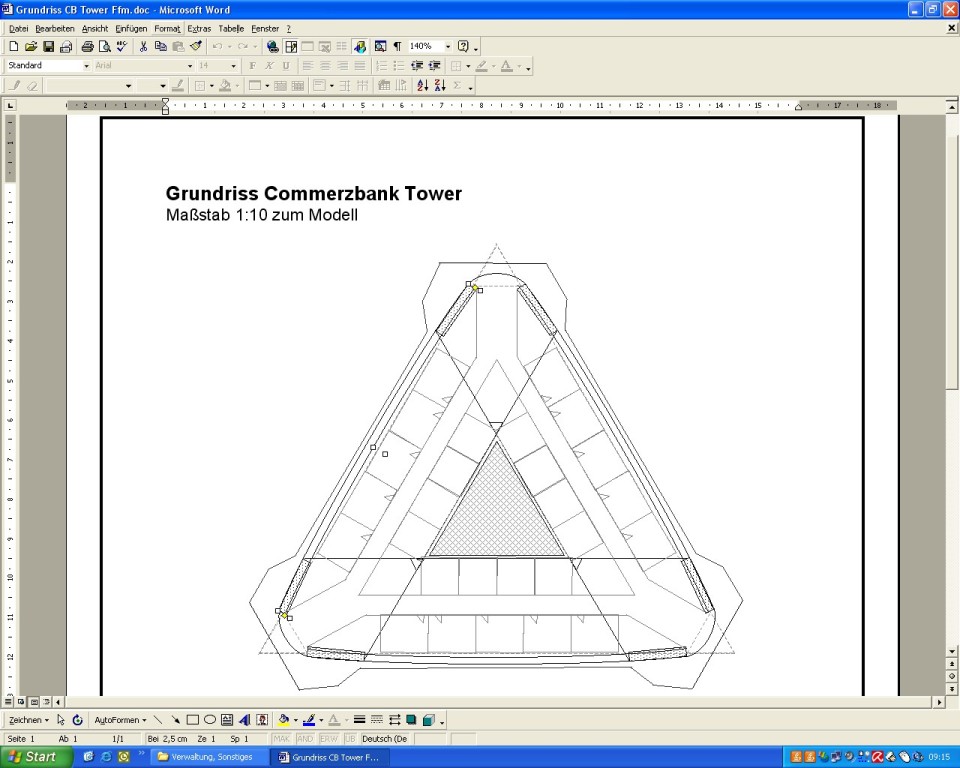Image resolution: width=960 pixels, height=768 pixels.
Task: Open the dash style options
Action: (x=377, y=720)
